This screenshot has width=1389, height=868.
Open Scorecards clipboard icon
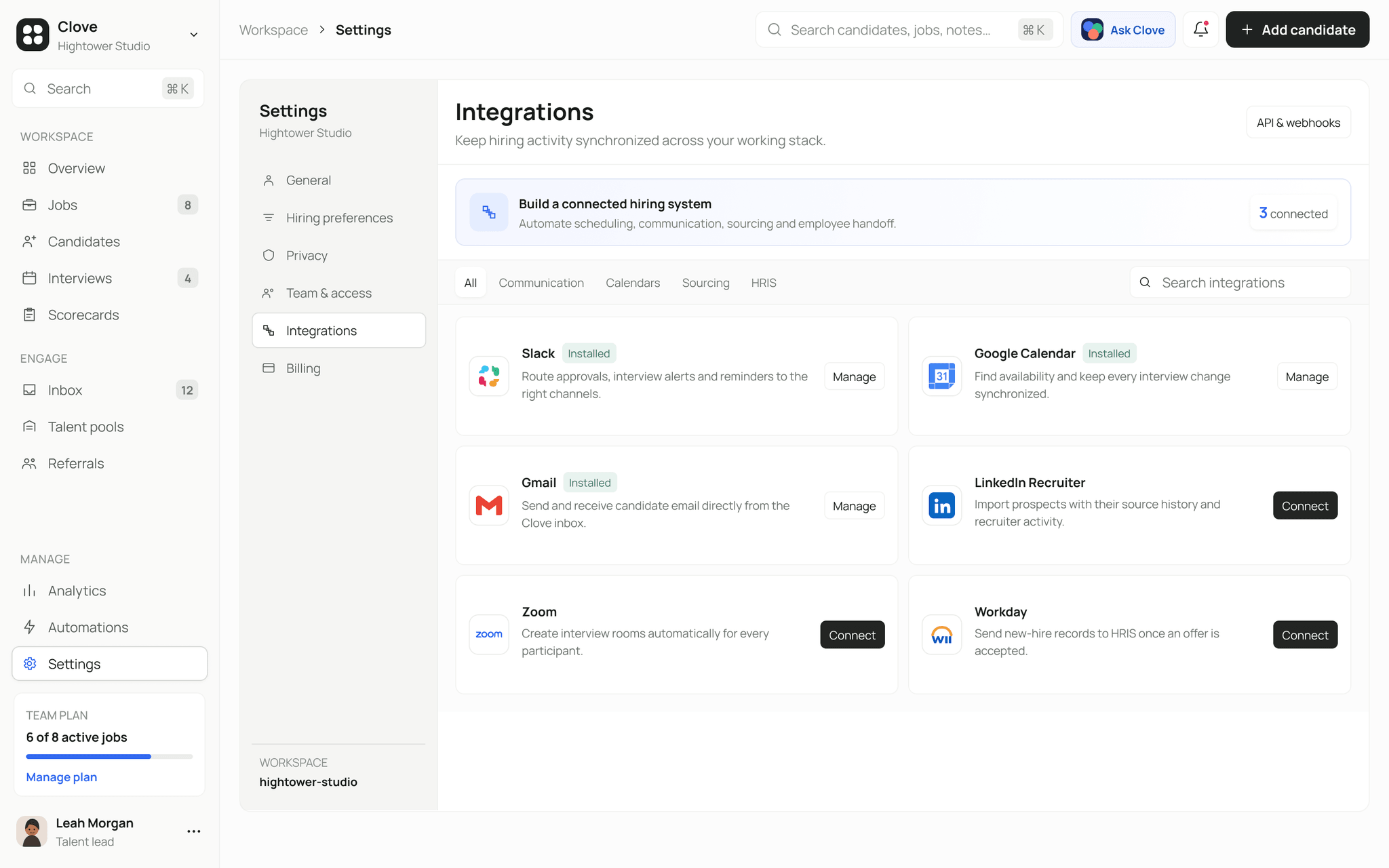click(29, 315)
